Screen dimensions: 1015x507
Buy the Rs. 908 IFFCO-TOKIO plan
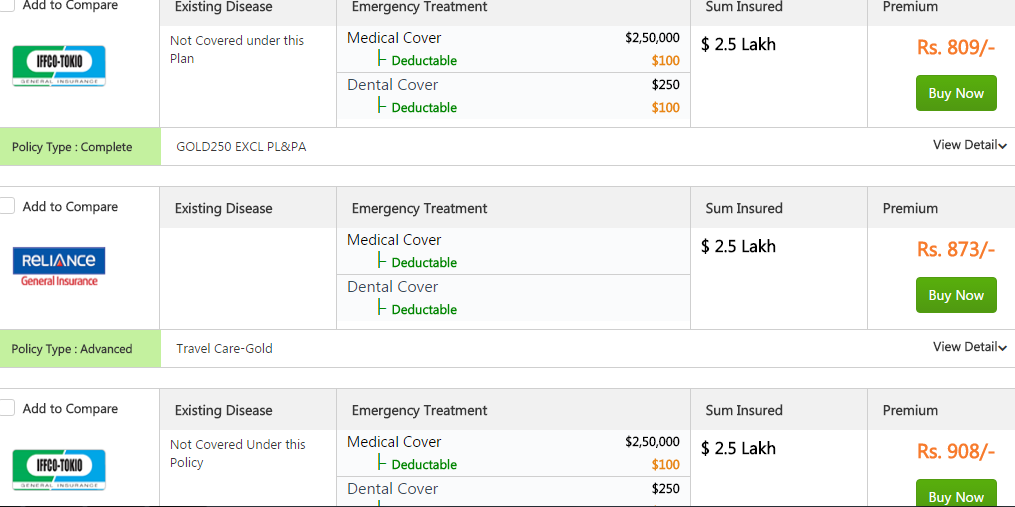(956, 493)
